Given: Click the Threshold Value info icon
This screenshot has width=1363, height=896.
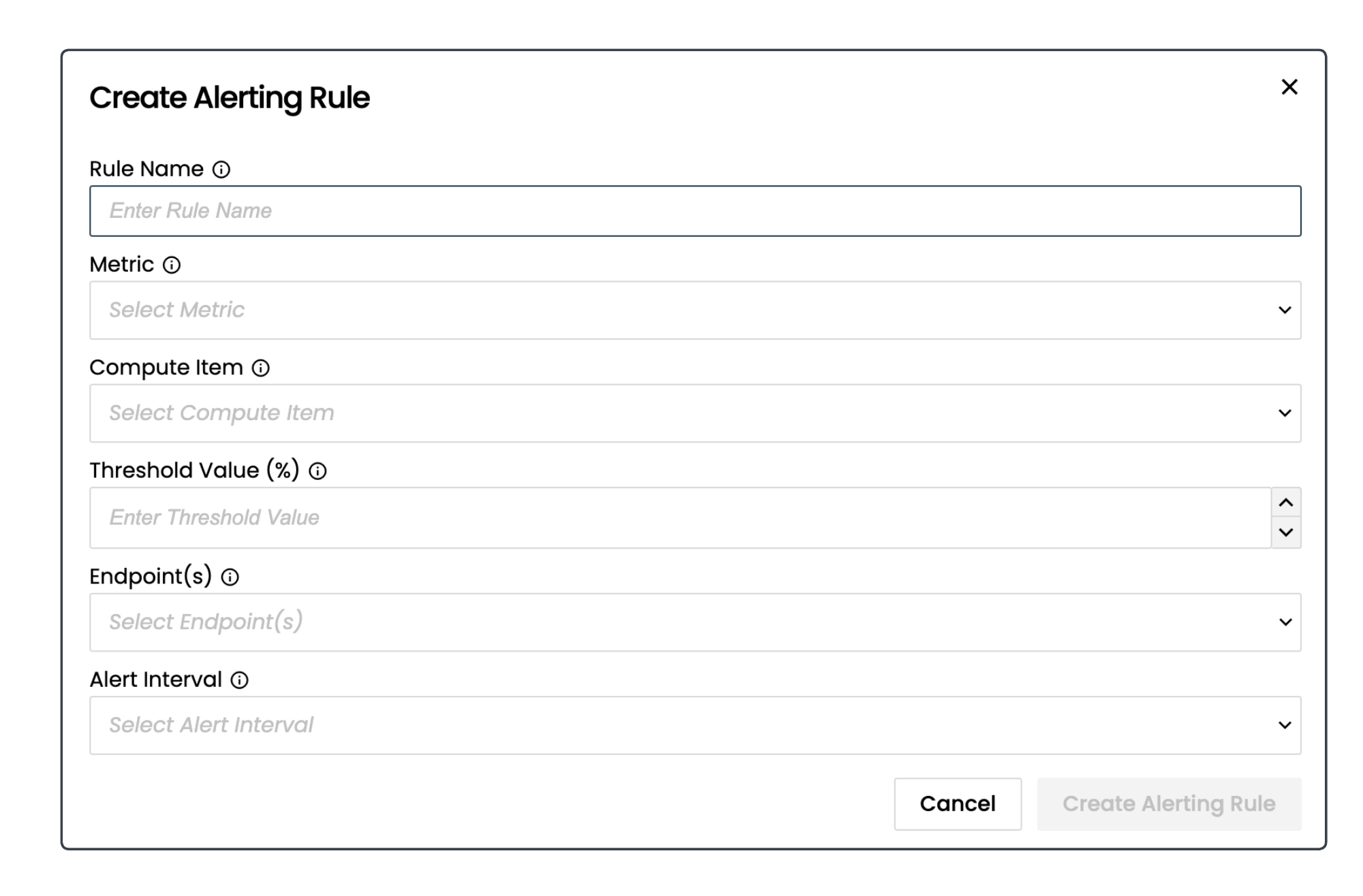Looking at the screenshot, I should [318, 471].
